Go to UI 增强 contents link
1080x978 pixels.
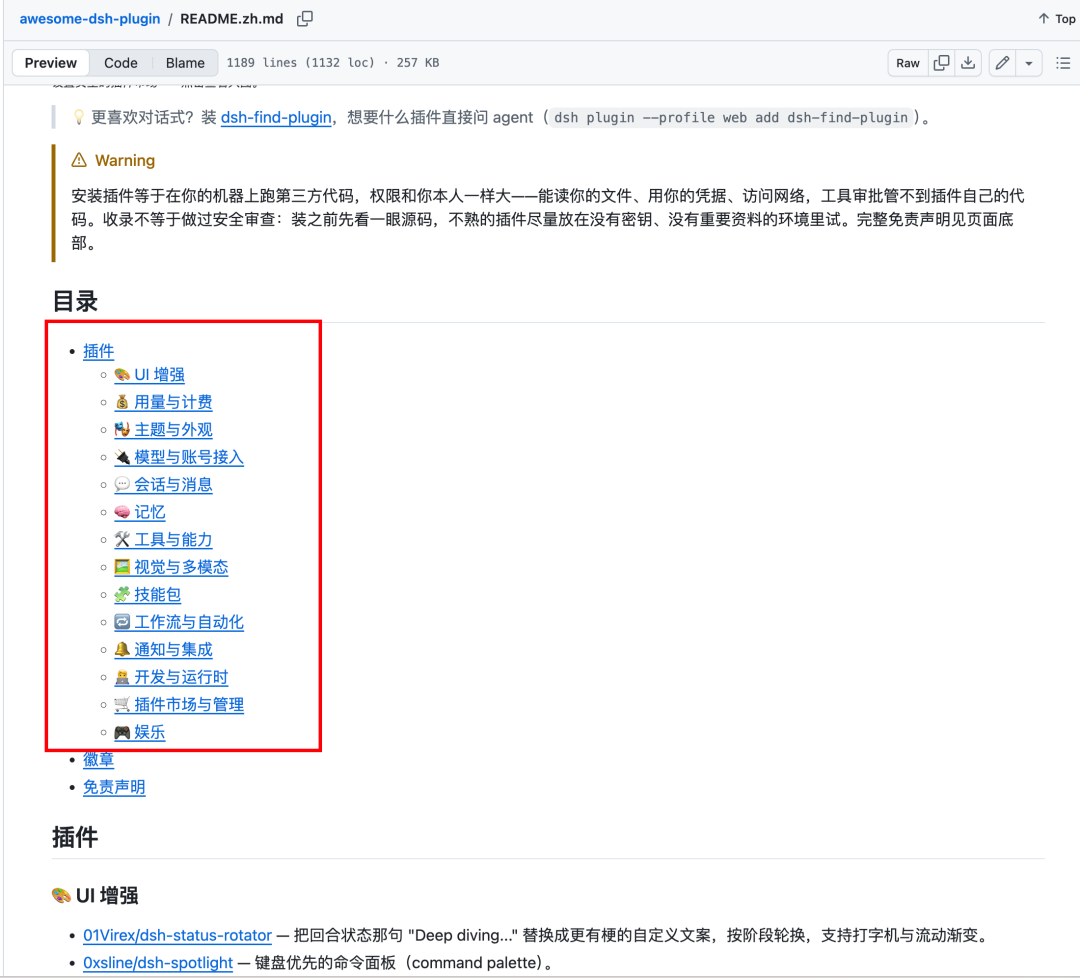tap(149, 375)
